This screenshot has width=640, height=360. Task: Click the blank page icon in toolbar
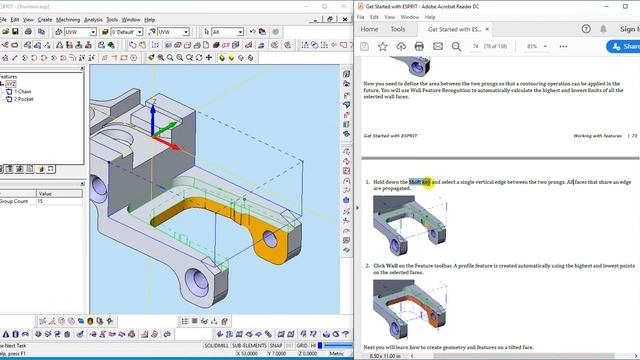coord(206,45)
